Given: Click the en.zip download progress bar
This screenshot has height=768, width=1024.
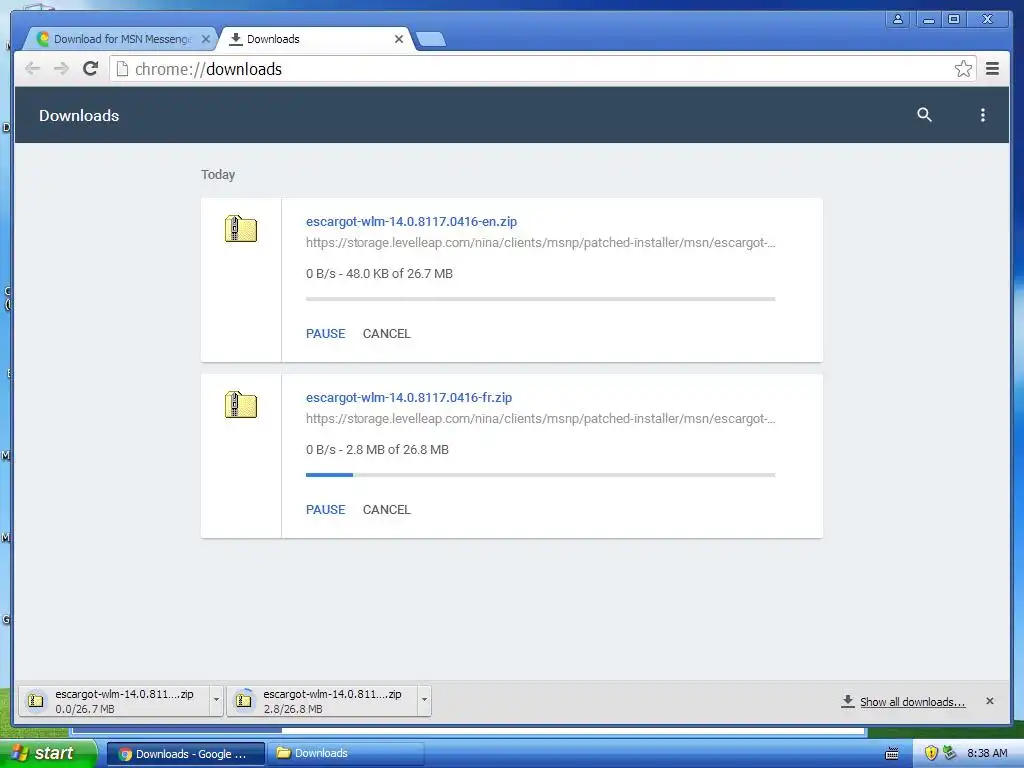Looking at the screenshot, I should [541, 299].
